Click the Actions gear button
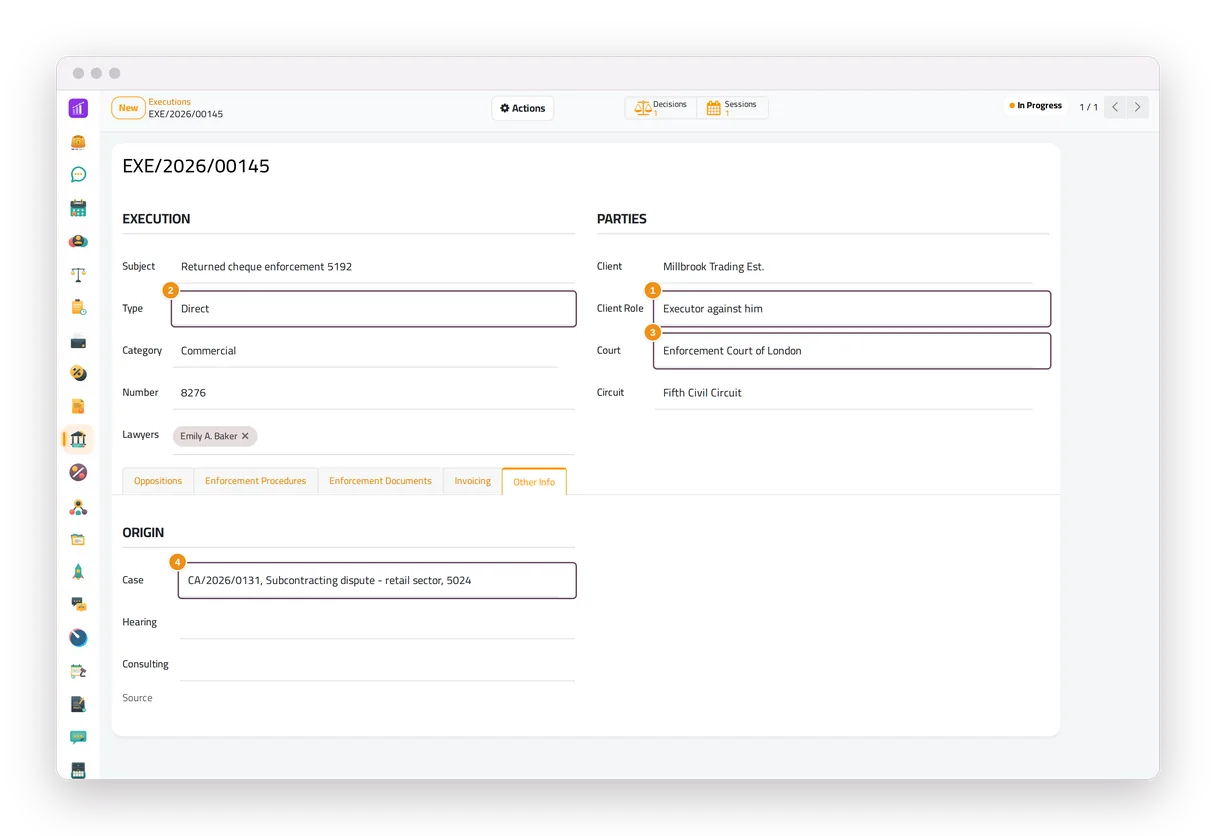This screenshot has height=836, width=1216. [x=523, y=108]
